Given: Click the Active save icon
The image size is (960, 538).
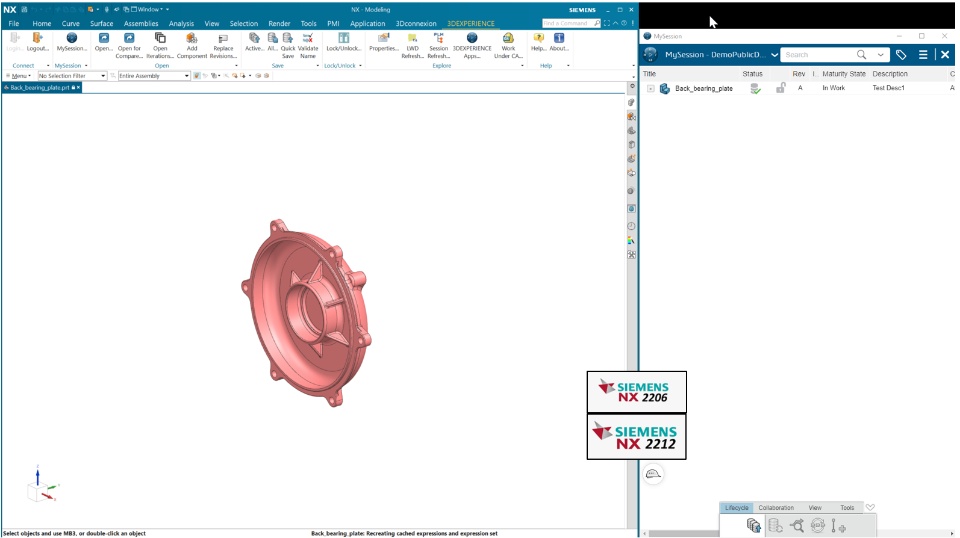Looking at the screenshot, I should point(254,39).
